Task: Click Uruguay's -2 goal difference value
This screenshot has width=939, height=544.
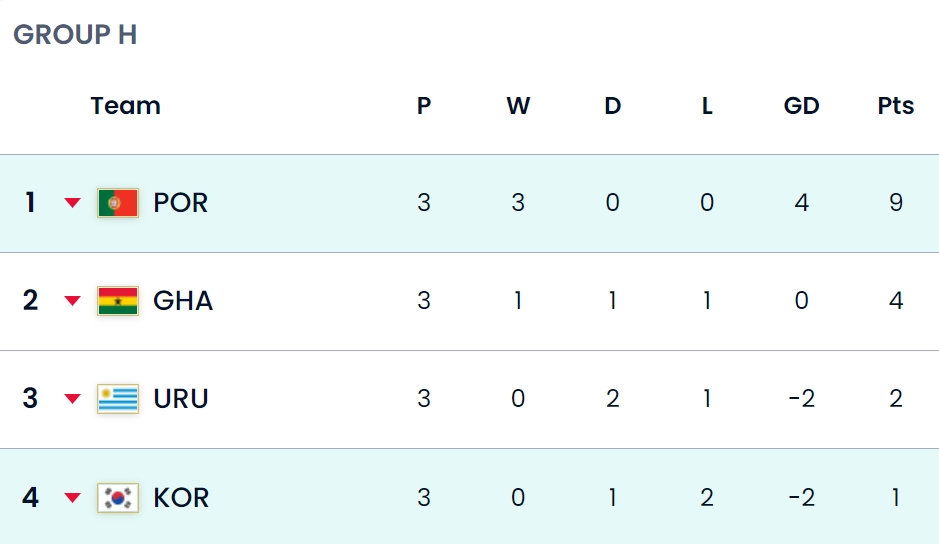Action: pyautogui.click(x=802, y=399)
